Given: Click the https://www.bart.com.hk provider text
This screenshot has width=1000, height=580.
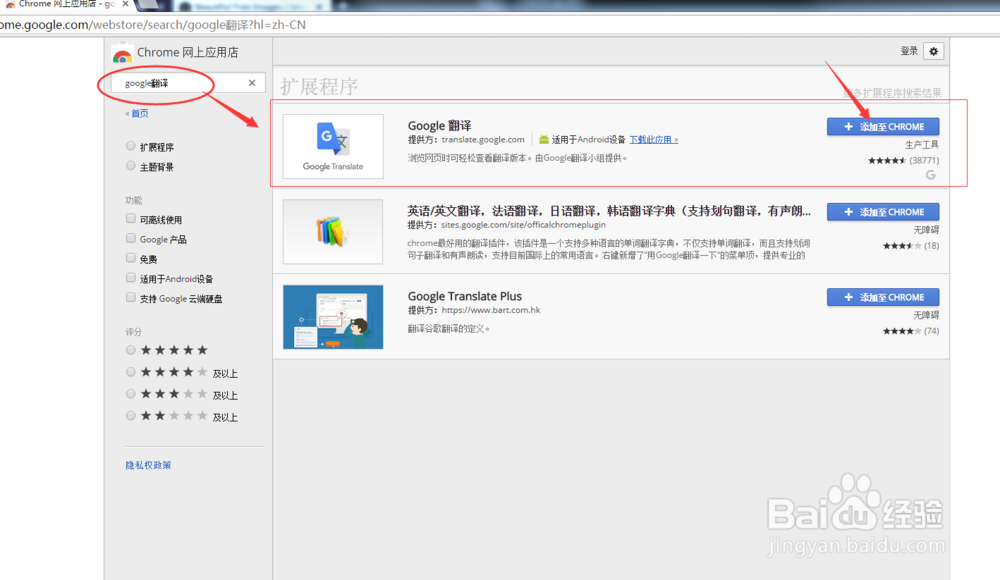Looking at the screenshot, I should pyautogui.click(x=490, y=310).
